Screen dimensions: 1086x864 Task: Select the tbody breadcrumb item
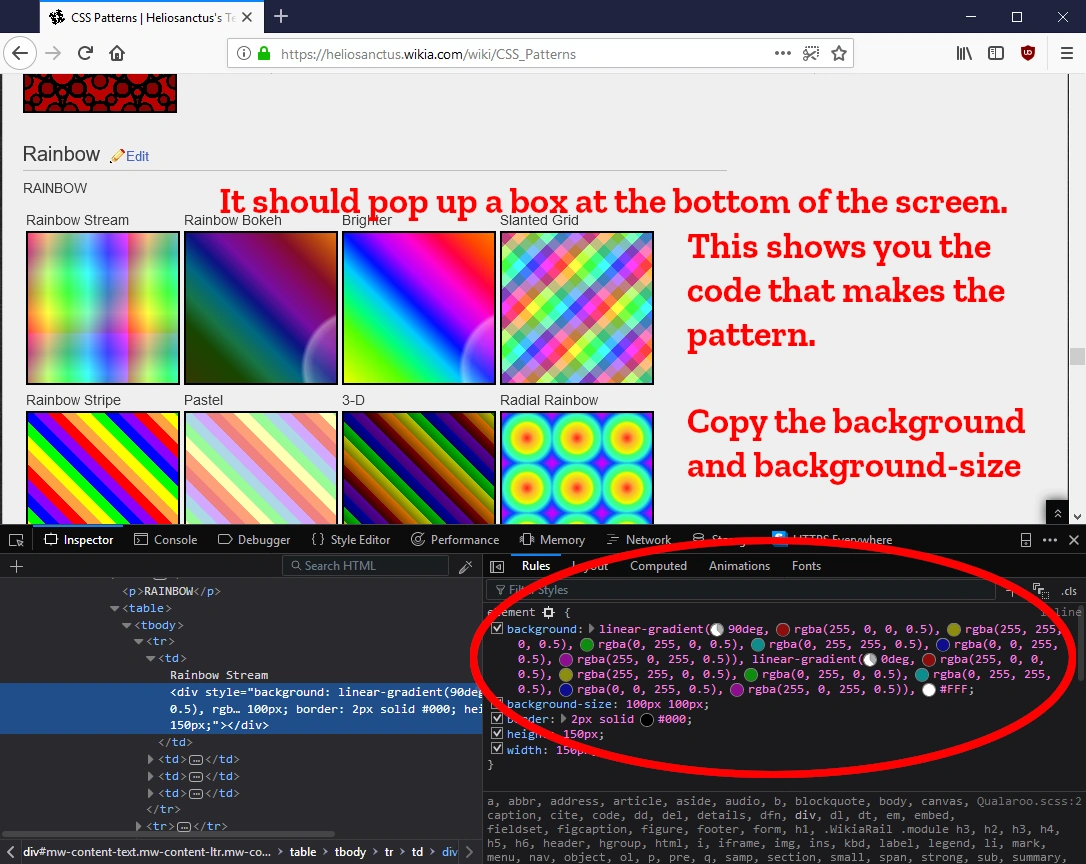click(x=350, y=852)
